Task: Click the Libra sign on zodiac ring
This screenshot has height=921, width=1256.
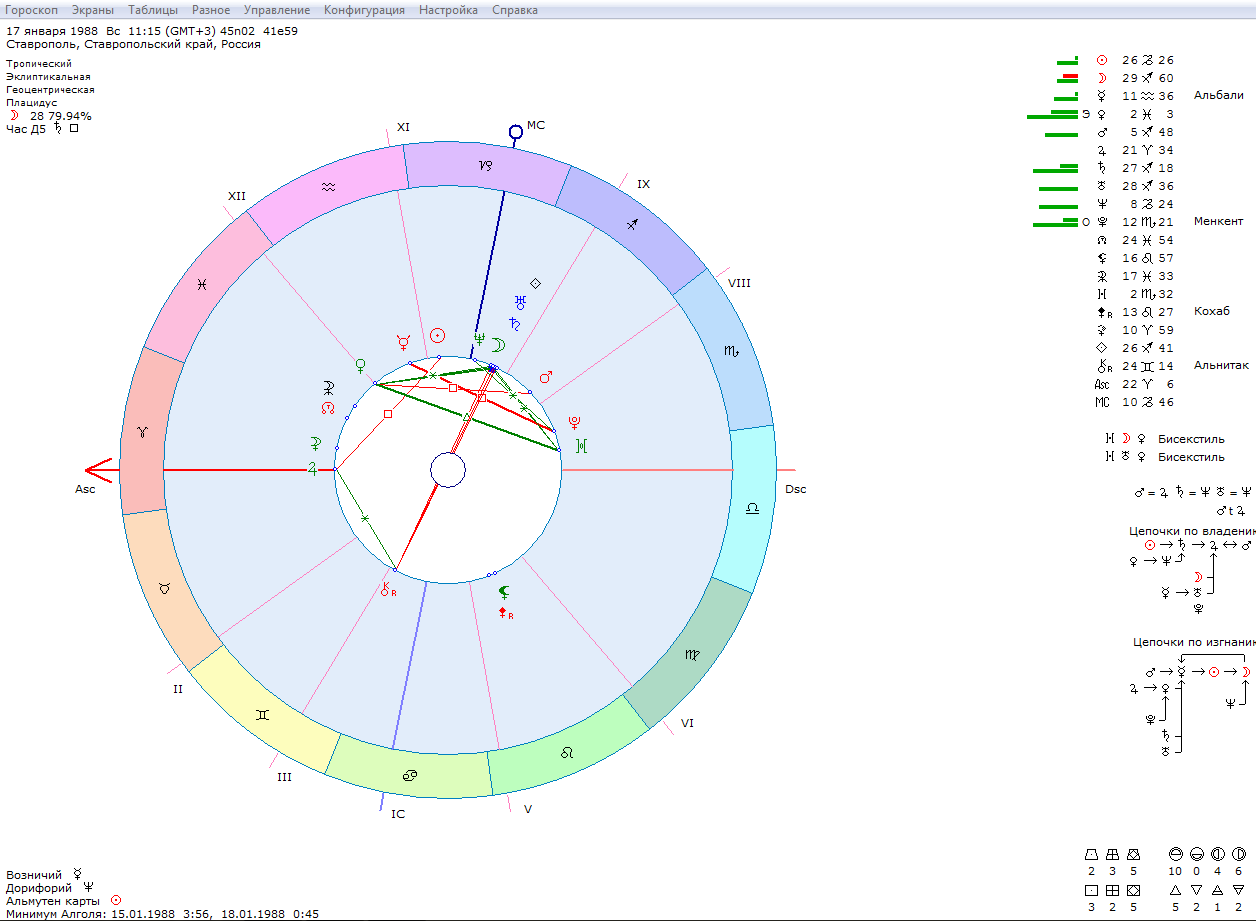Action: [752, 508]
